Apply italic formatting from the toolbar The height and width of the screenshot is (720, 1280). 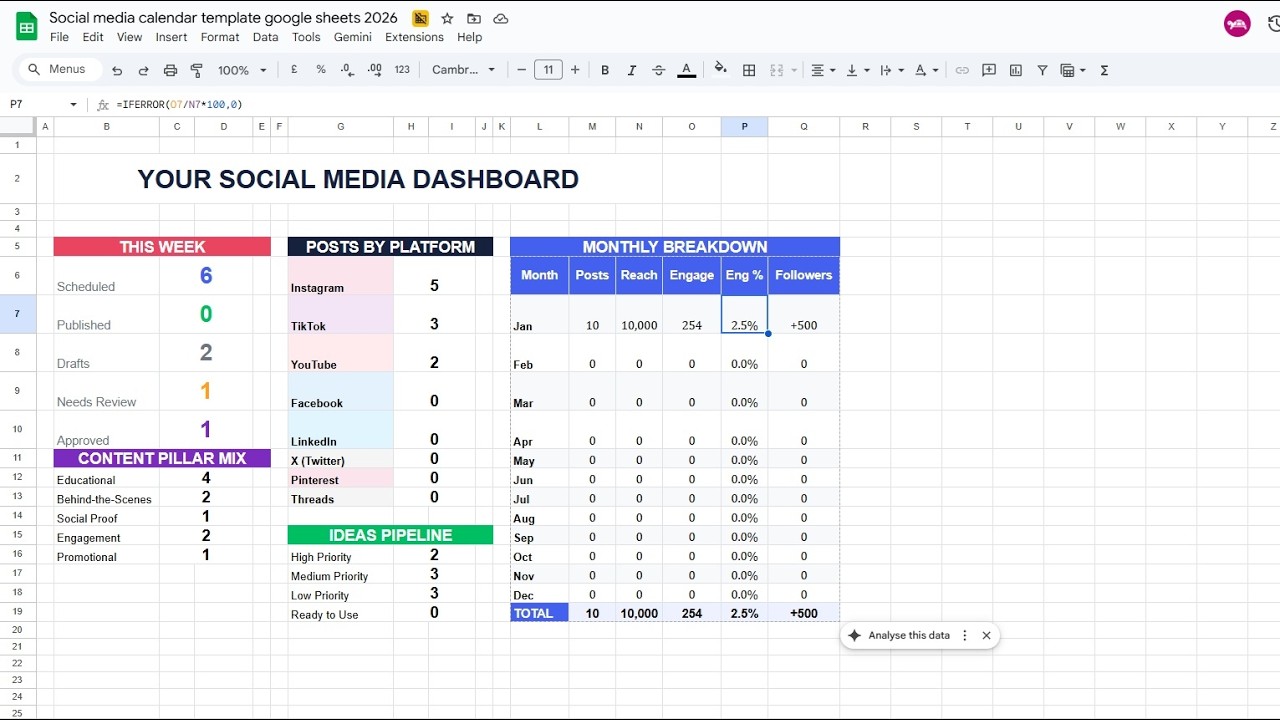pos(632,70)
